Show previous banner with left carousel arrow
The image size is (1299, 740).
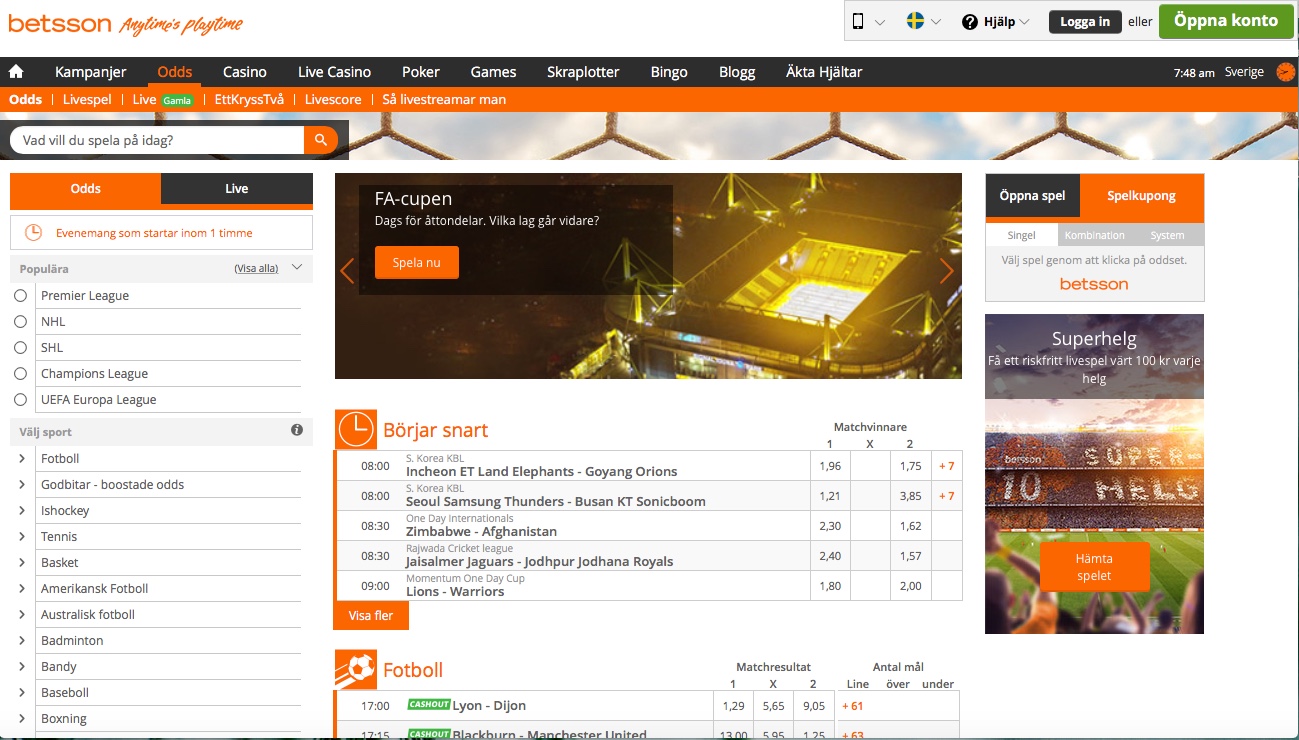pos(347,271)
